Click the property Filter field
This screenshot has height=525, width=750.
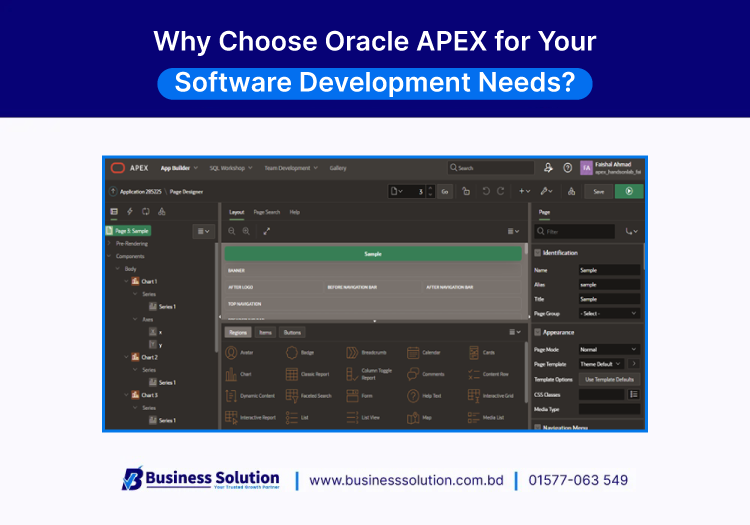pos(574,231)
